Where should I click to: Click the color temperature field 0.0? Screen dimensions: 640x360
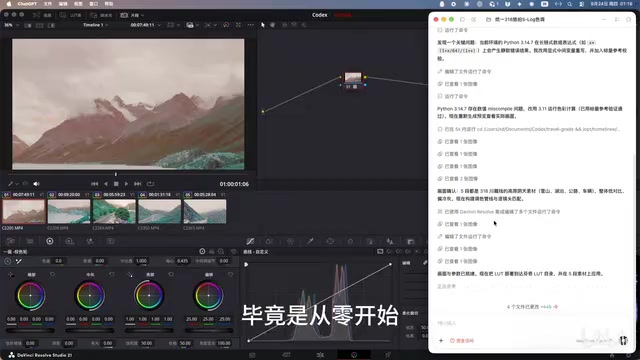click(x=59, y=261)
